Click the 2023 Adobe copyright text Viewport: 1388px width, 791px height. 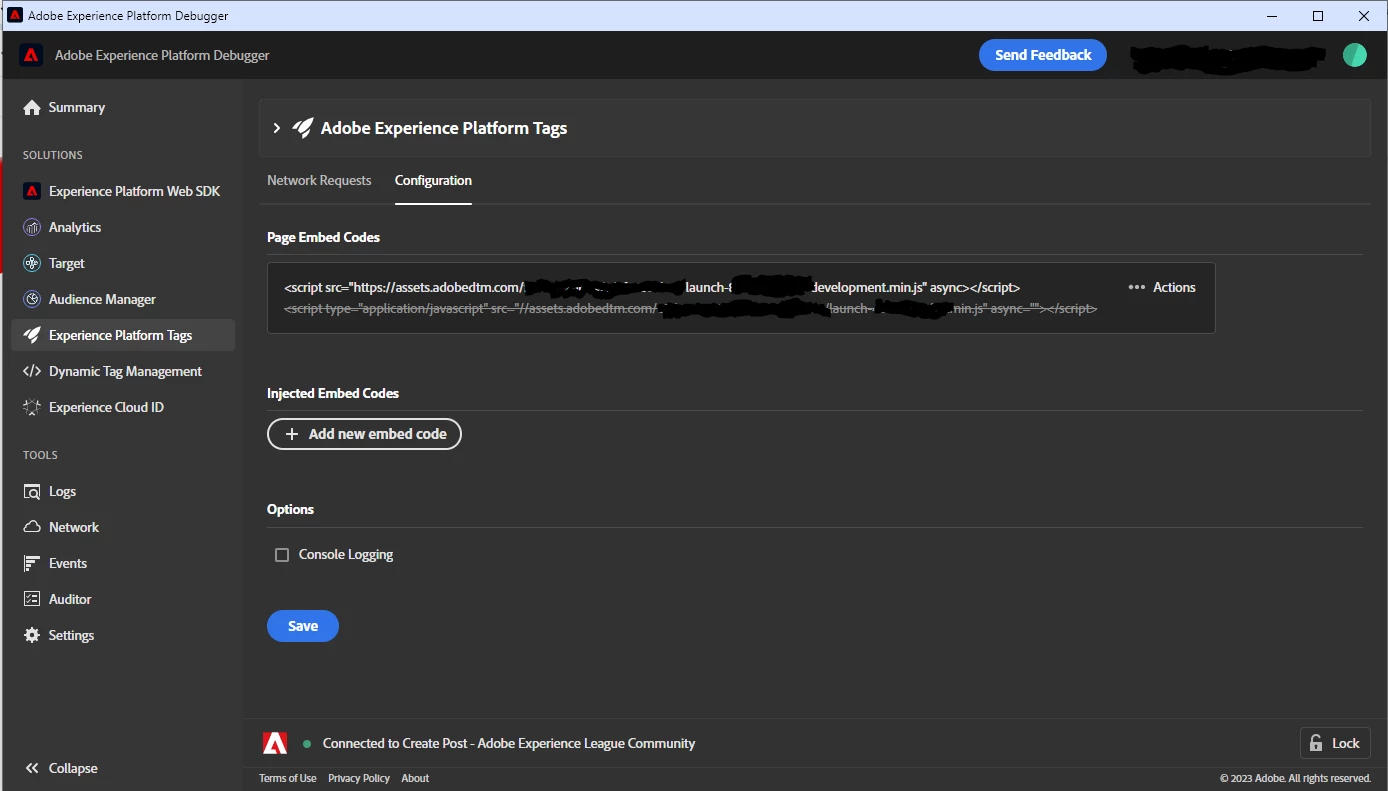pos(1295,778)
